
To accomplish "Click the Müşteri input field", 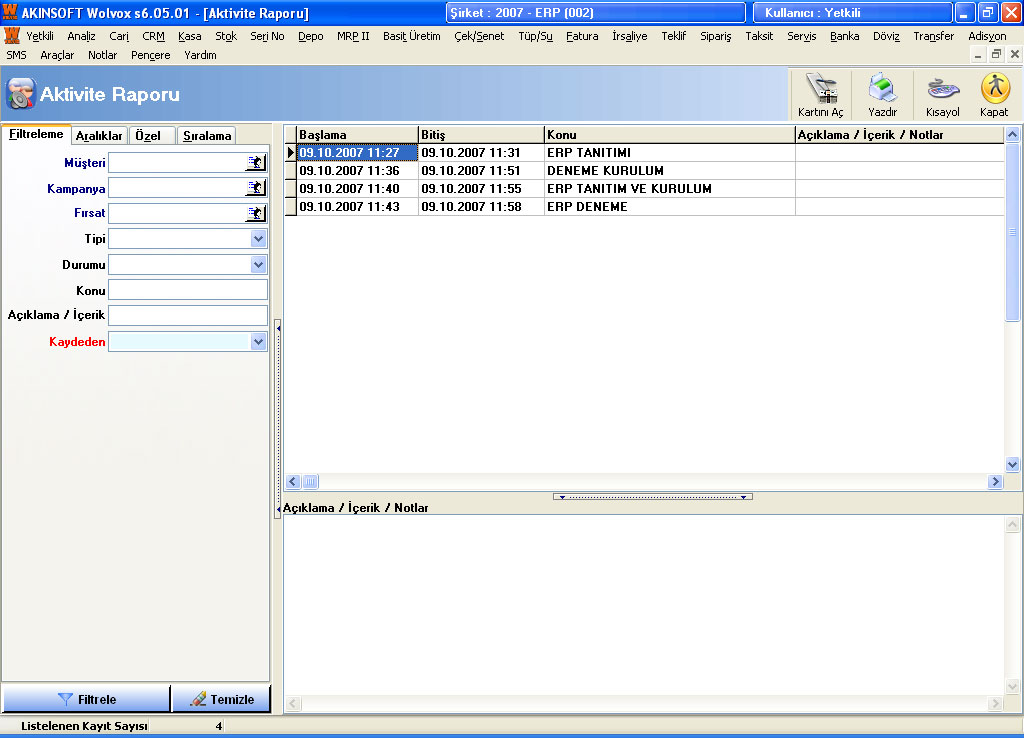I will tap(177, 163).
